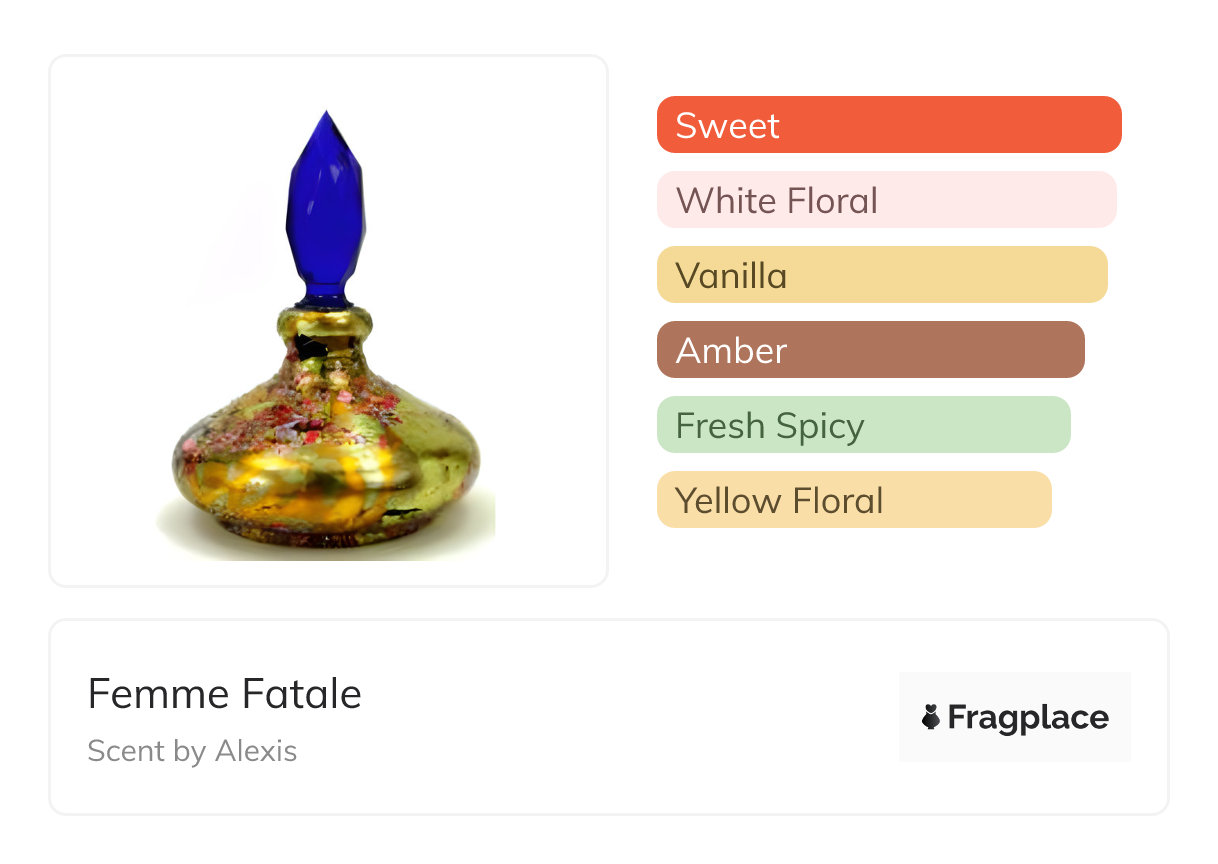Click the gold ring on bottle neck
1218x864 pixels.
(x=325, y=322)
